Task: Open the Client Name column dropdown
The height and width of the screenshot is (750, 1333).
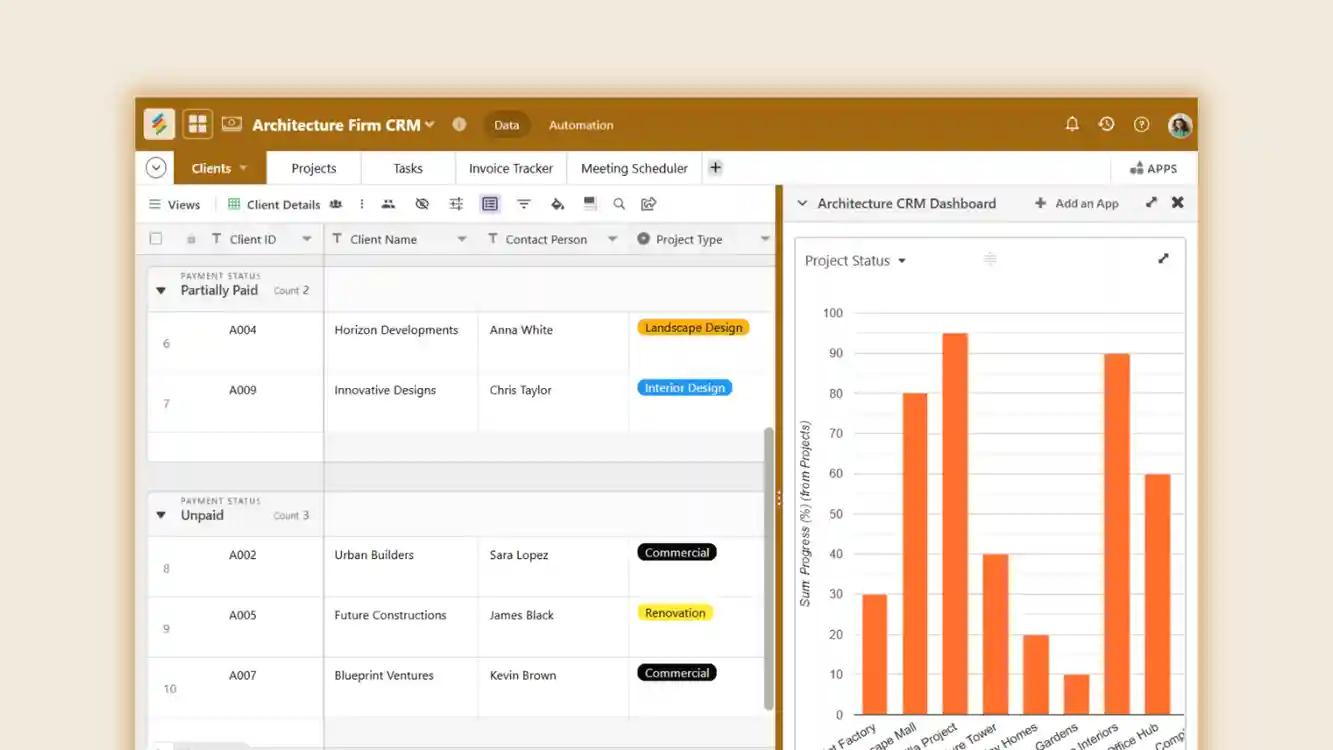Action: (x=461, y=238)
